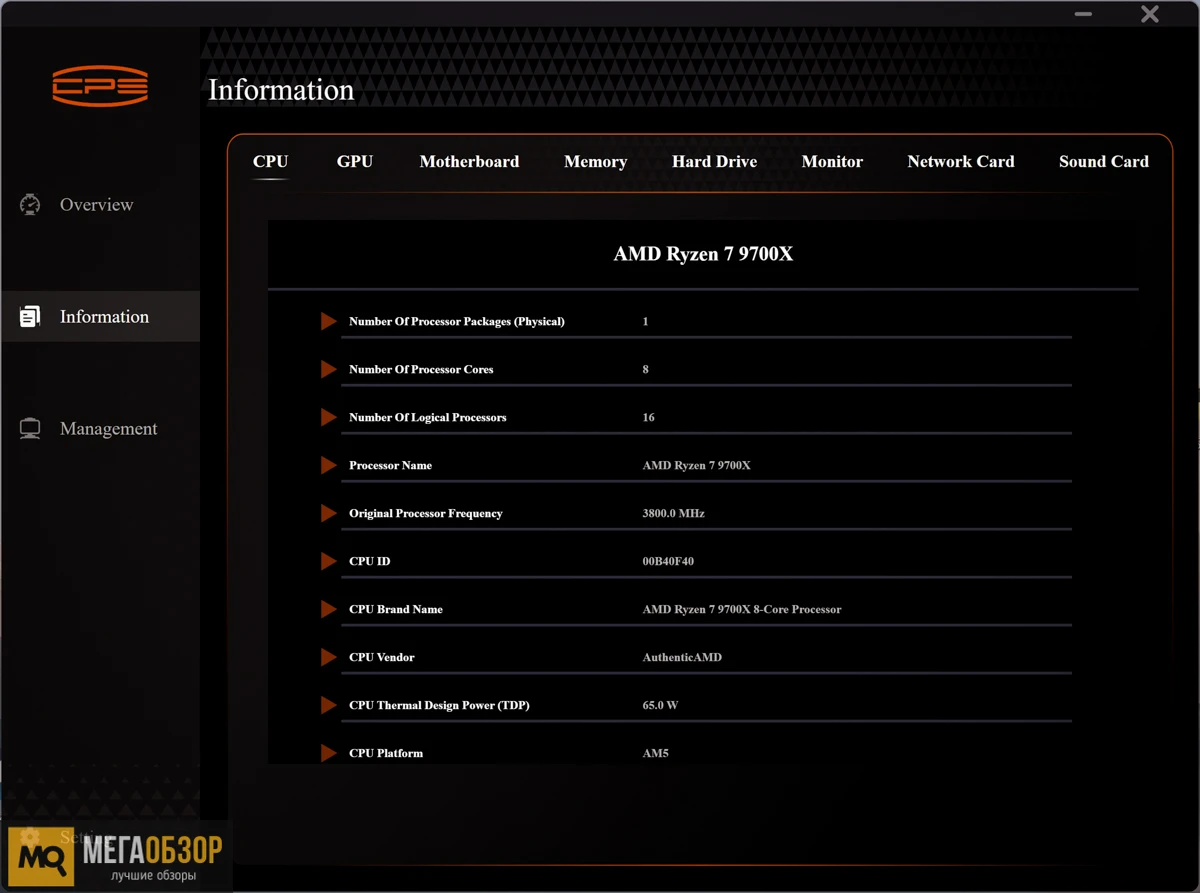This screenshot has width=1200, height=893.
Task: Click the Information page title
Action: [281, 90]
